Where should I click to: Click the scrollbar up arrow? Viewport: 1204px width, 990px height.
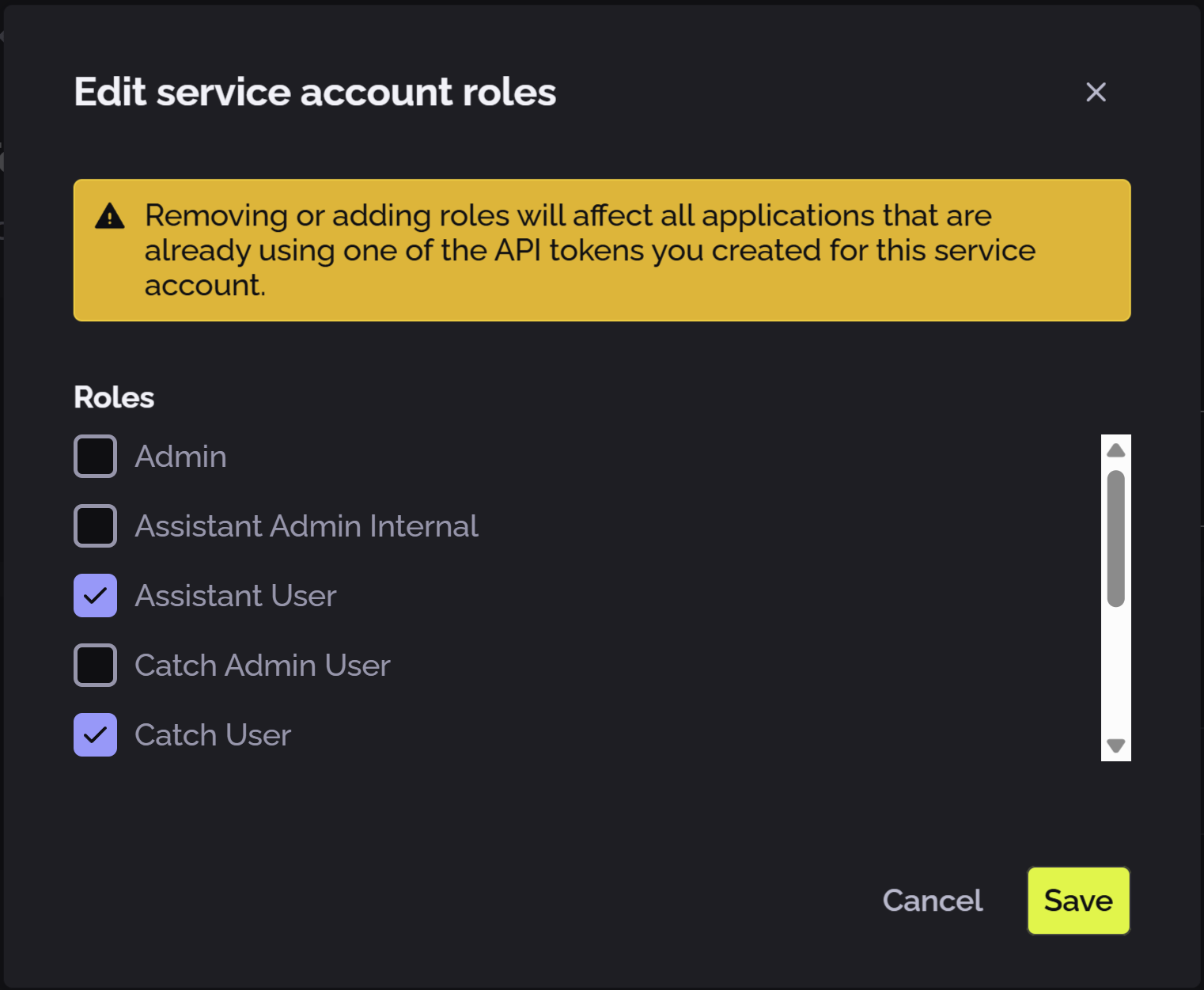pyautogui.click(x=1115, y=449)
